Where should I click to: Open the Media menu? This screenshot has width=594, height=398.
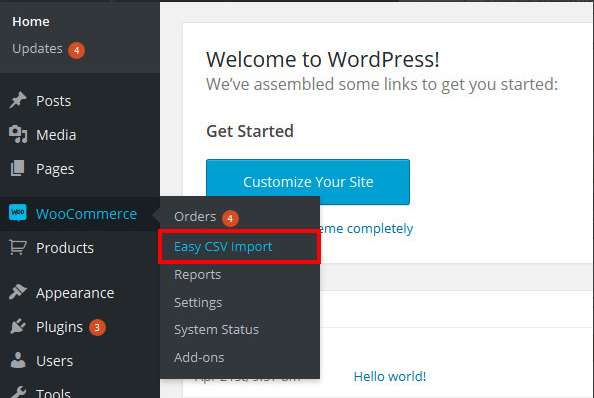point(56,135)
